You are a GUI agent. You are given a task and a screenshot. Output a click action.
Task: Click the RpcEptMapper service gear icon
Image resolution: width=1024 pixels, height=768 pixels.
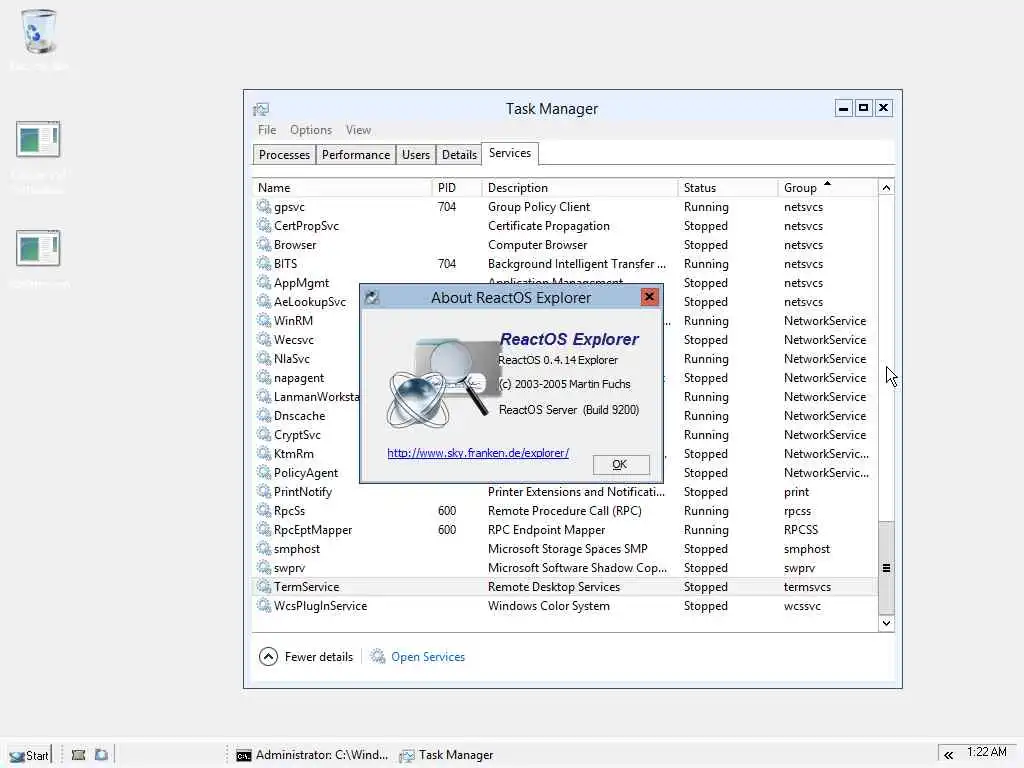264,529
